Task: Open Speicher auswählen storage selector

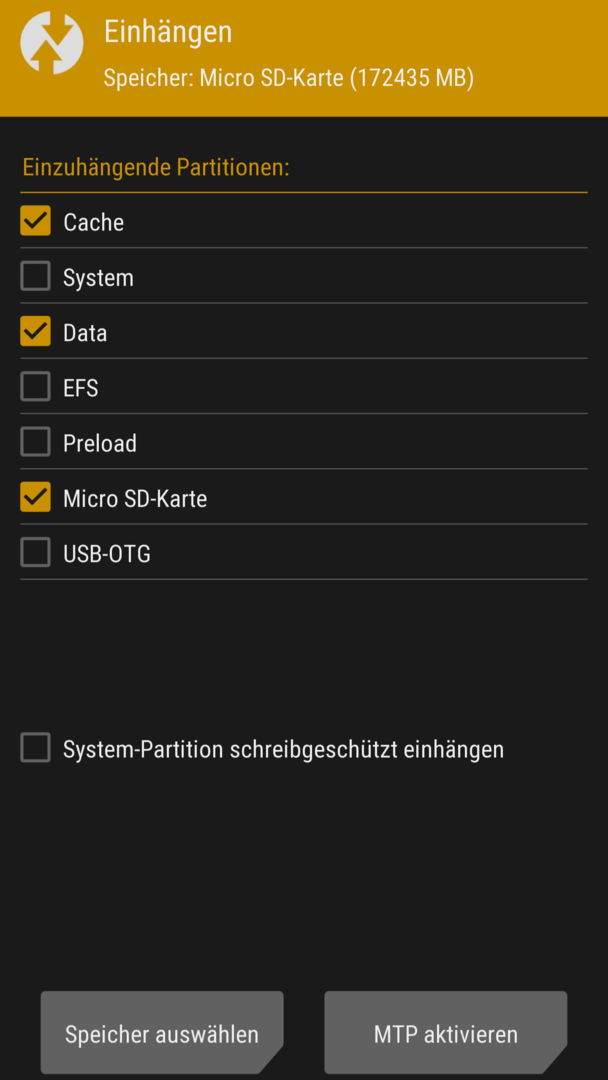Action: click(162, 1032)
